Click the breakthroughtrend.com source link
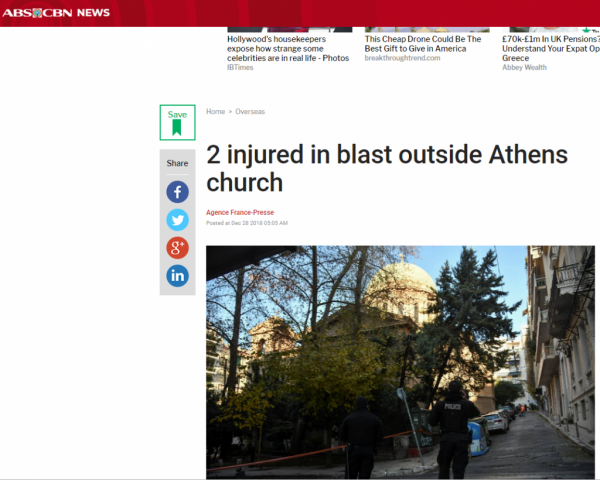600x480 pixels. pyautogui.click(x=402, y=58)
